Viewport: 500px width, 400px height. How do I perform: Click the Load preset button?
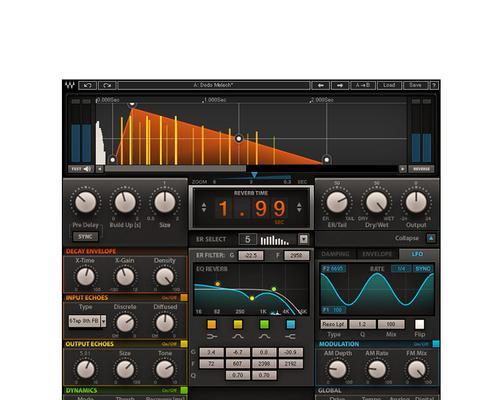(389, 86)
